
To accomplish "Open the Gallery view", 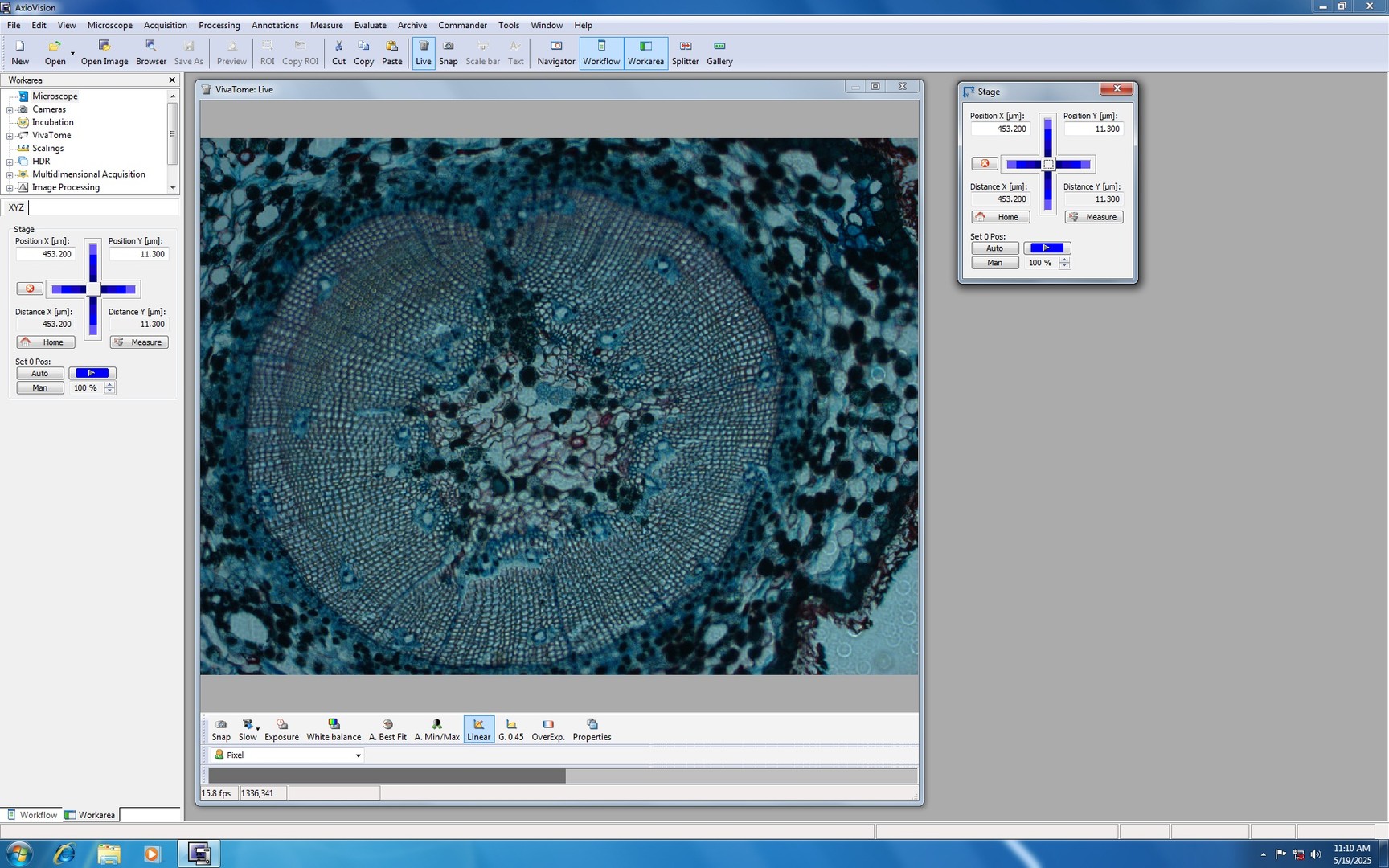I will 719,53.
